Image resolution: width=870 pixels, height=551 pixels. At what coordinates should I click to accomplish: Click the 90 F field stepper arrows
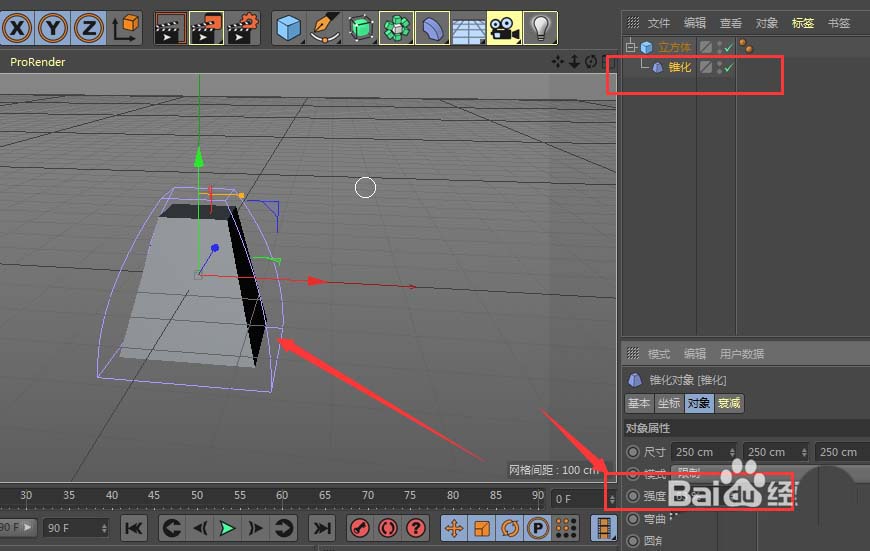pos(104,528)
